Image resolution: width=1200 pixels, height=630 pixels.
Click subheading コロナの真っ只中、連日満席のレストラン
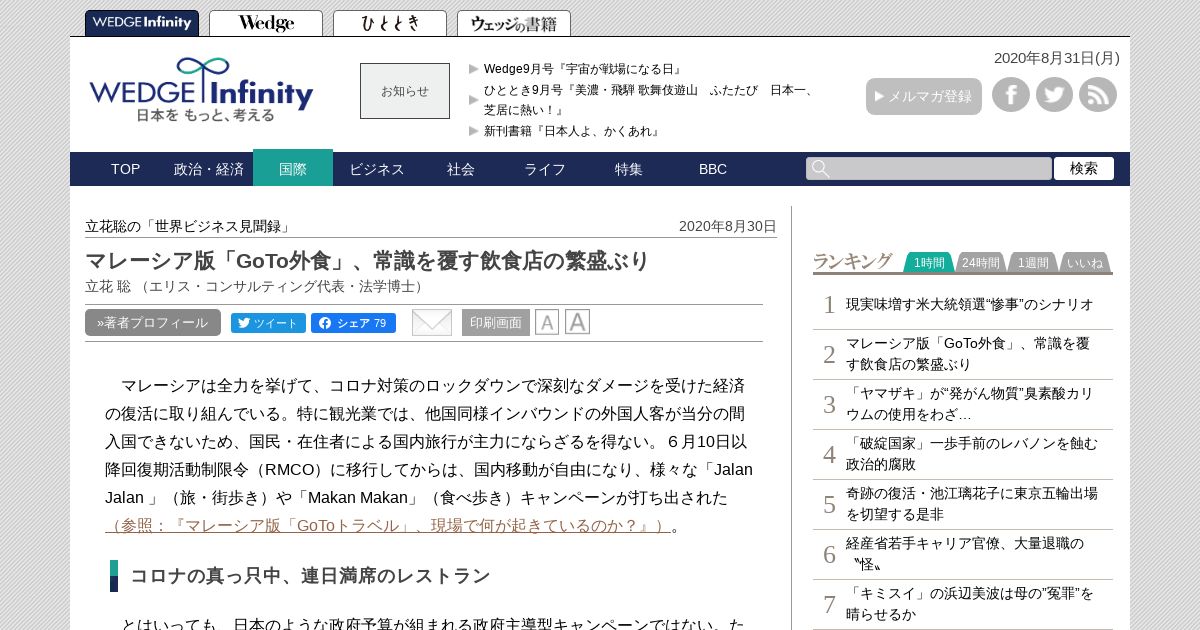point(310,576)
